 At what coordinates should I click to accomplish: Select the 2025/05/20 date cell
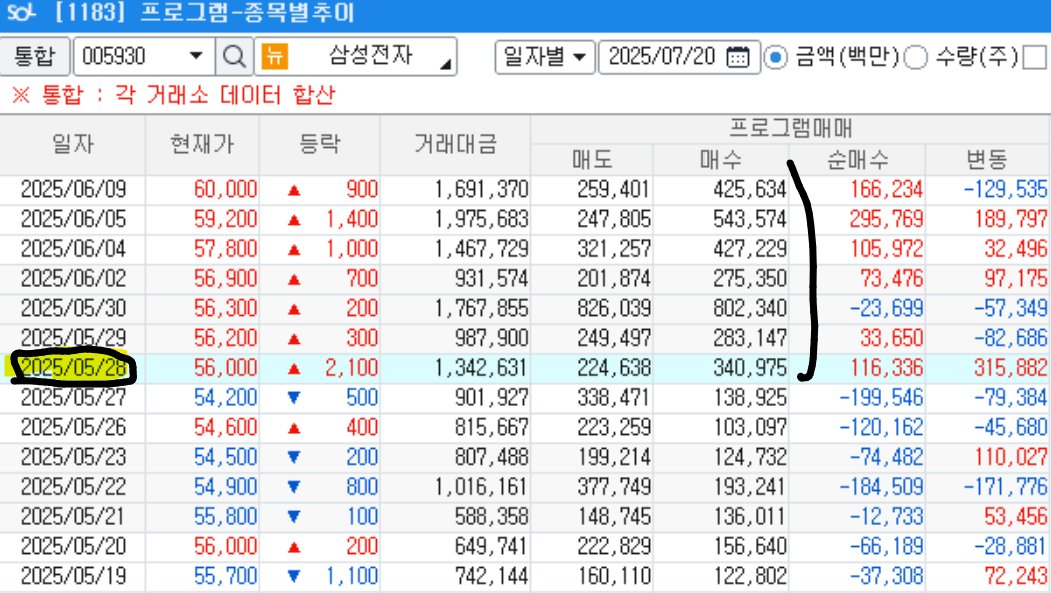tap(73, 546)
